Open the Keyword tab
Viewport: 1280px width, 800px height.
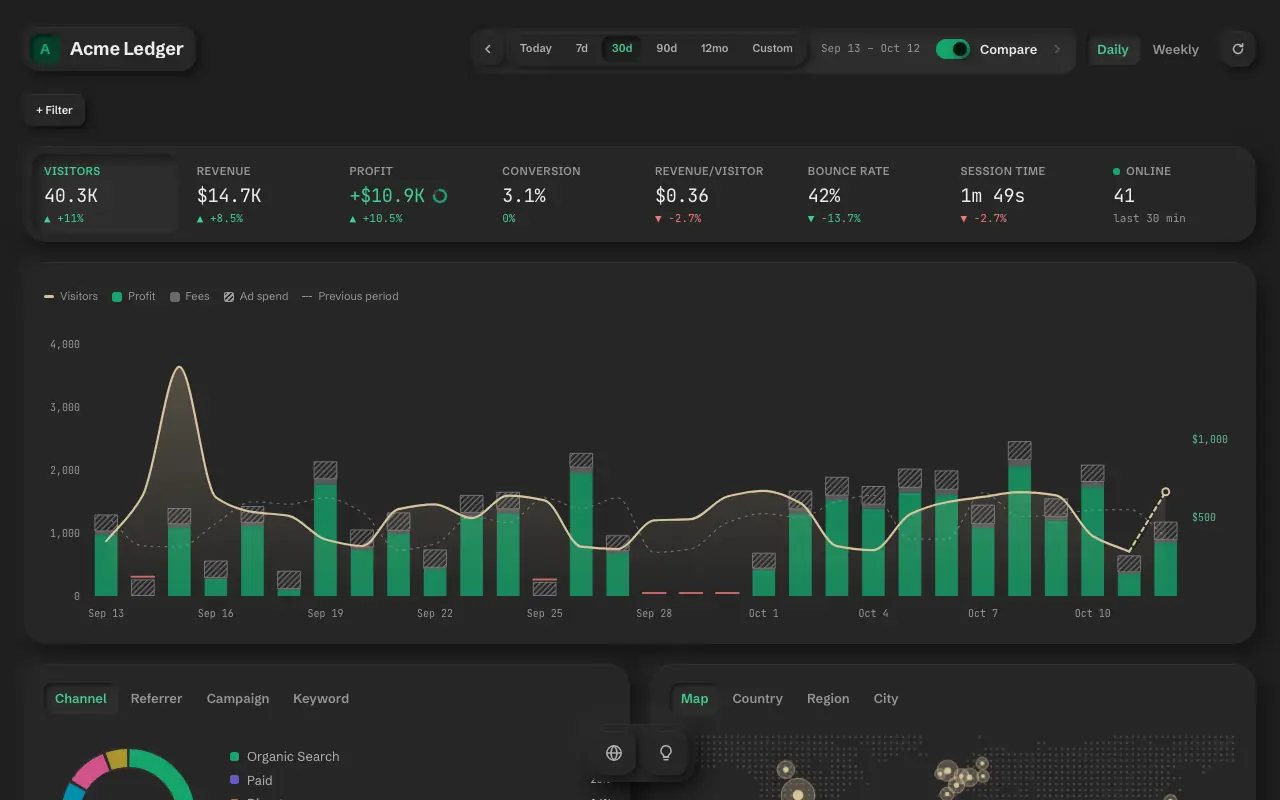(x=321, y=699)
